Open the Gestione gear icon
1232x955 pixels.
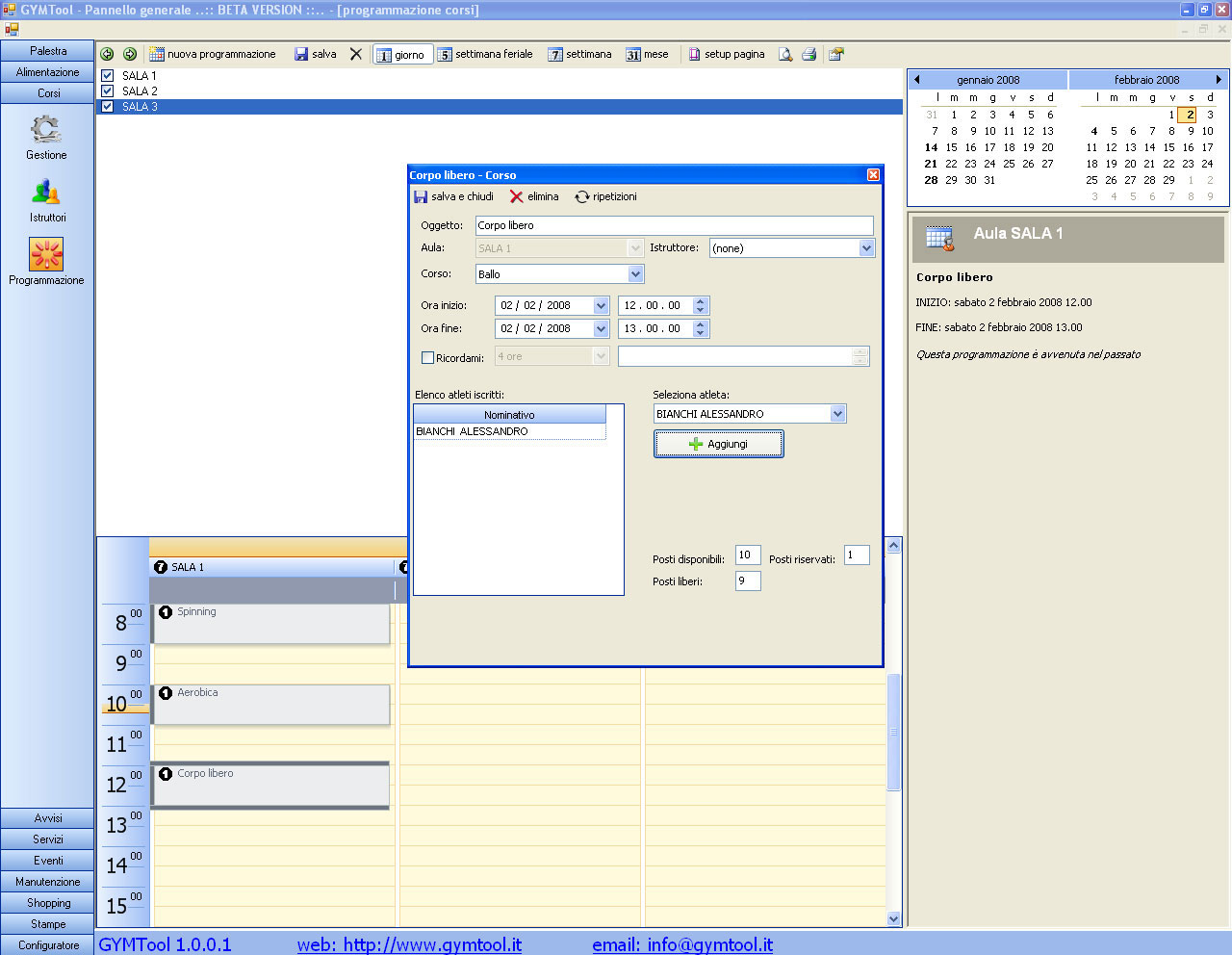point(46,129)
